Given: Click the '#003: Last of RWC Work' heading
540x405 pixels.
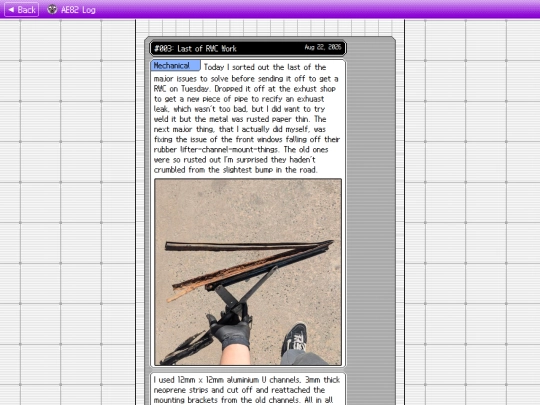Looking at the screenshot, I should (195, 49).
